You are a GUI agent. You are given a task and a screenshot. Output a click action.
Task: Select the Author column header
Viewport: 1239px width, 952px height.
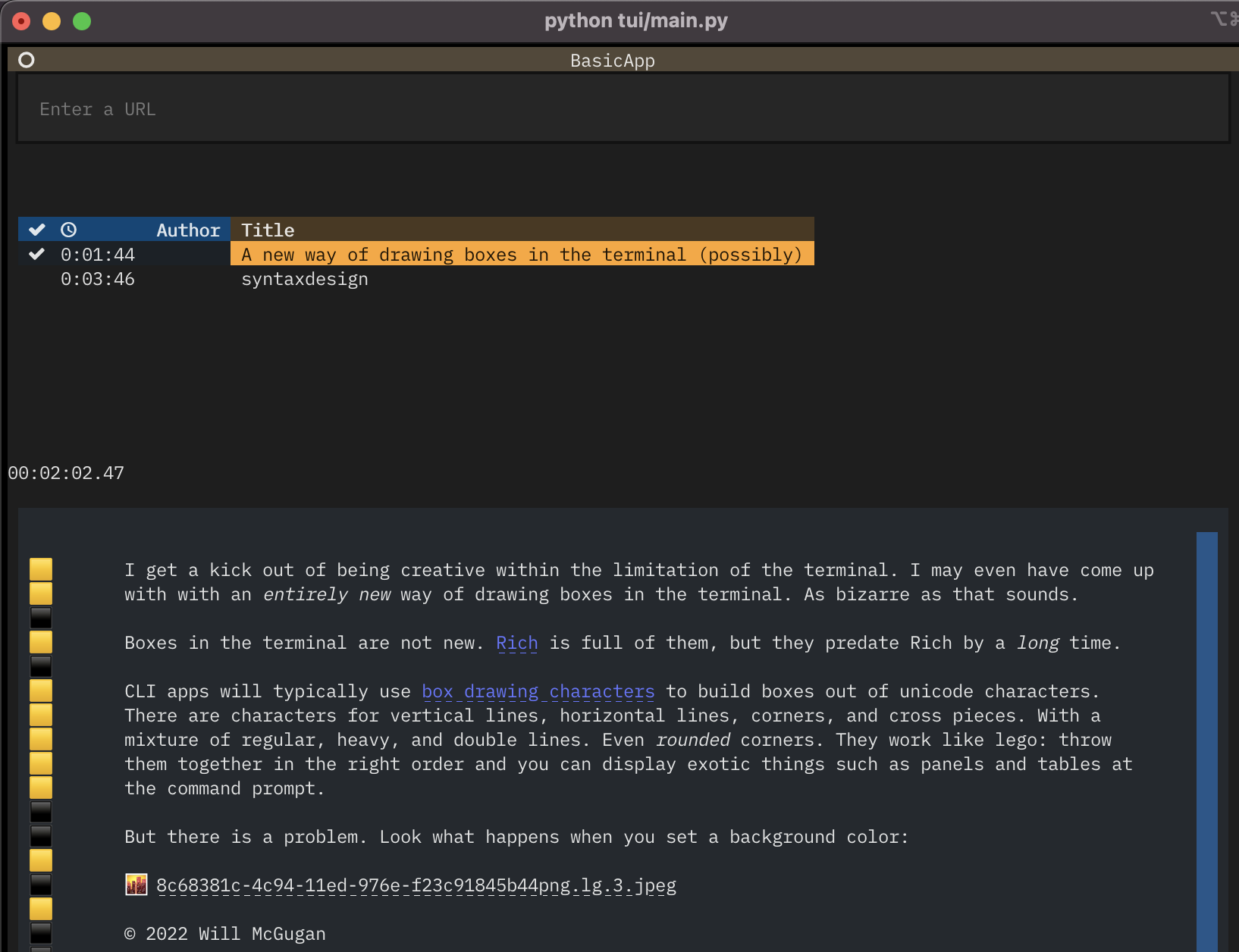[x=187, y=230]
